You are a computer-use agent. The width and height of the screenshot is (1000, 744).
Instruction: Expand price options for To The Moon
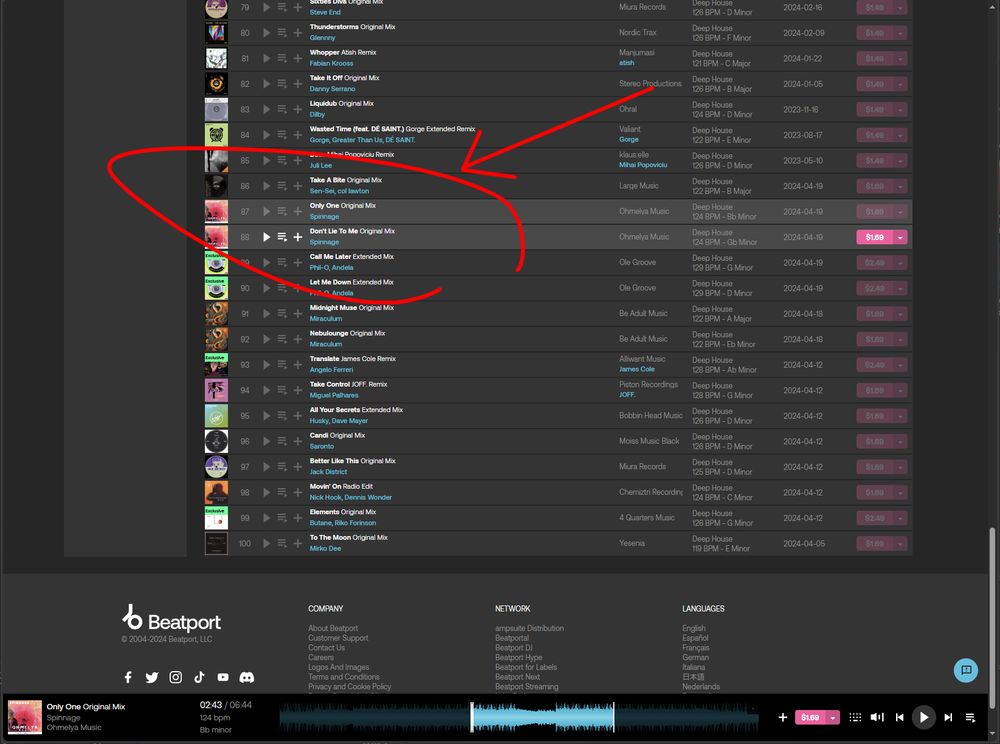(x=900, y=543)
